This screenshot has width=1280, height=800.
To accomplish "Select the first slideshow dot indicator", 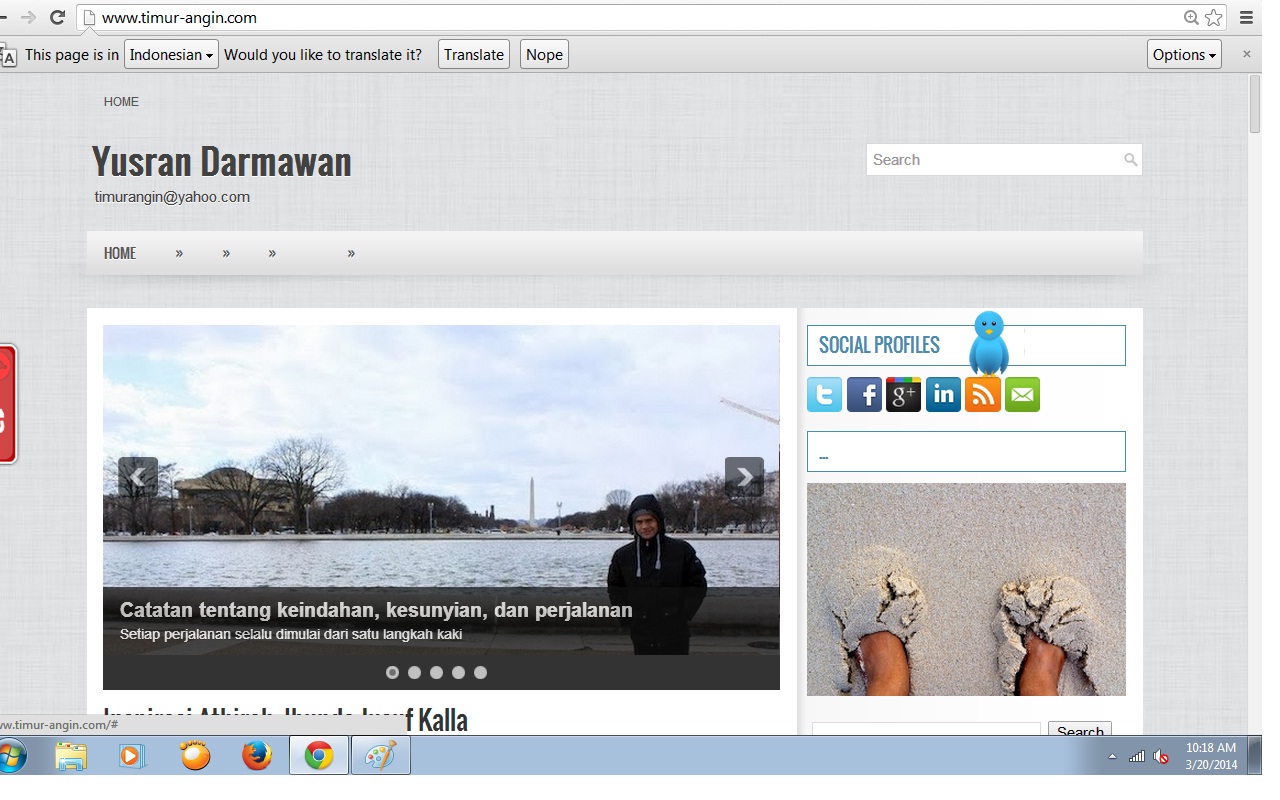I will click(x=392, y=673).
